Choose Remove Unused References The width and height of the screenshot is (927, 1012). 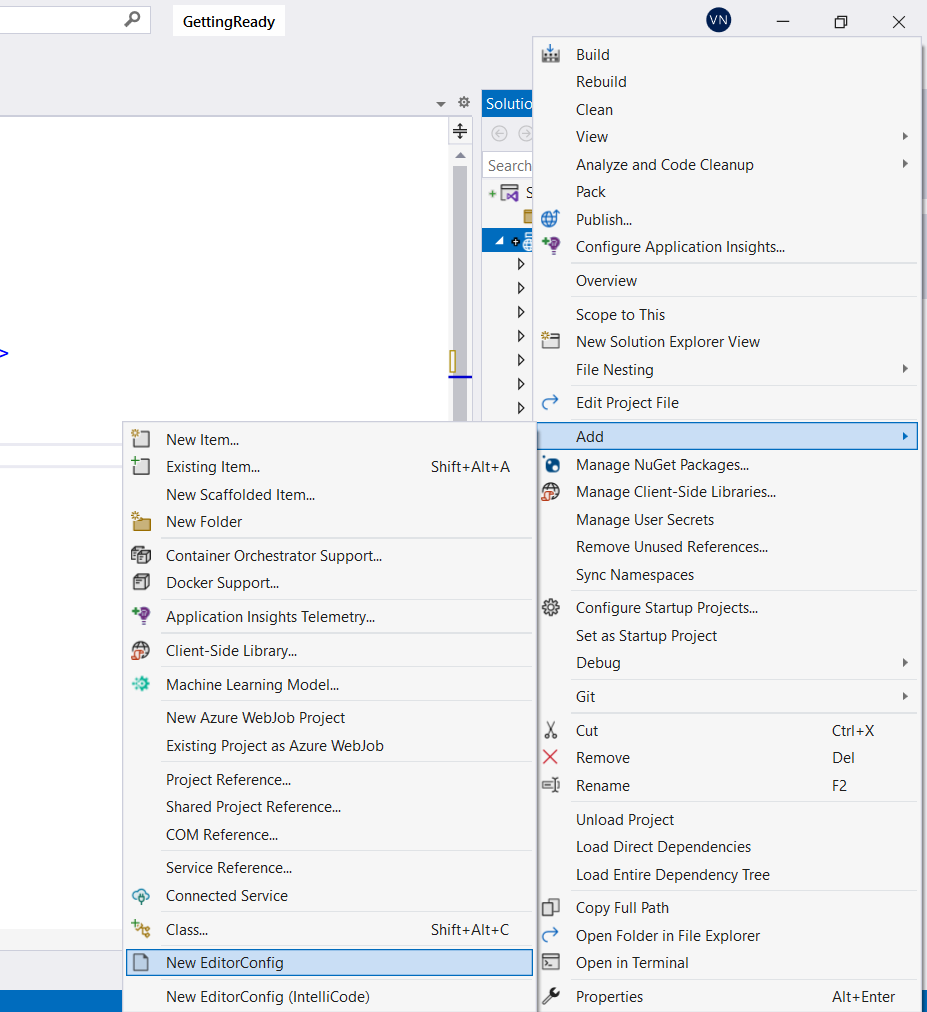(672, 547)
